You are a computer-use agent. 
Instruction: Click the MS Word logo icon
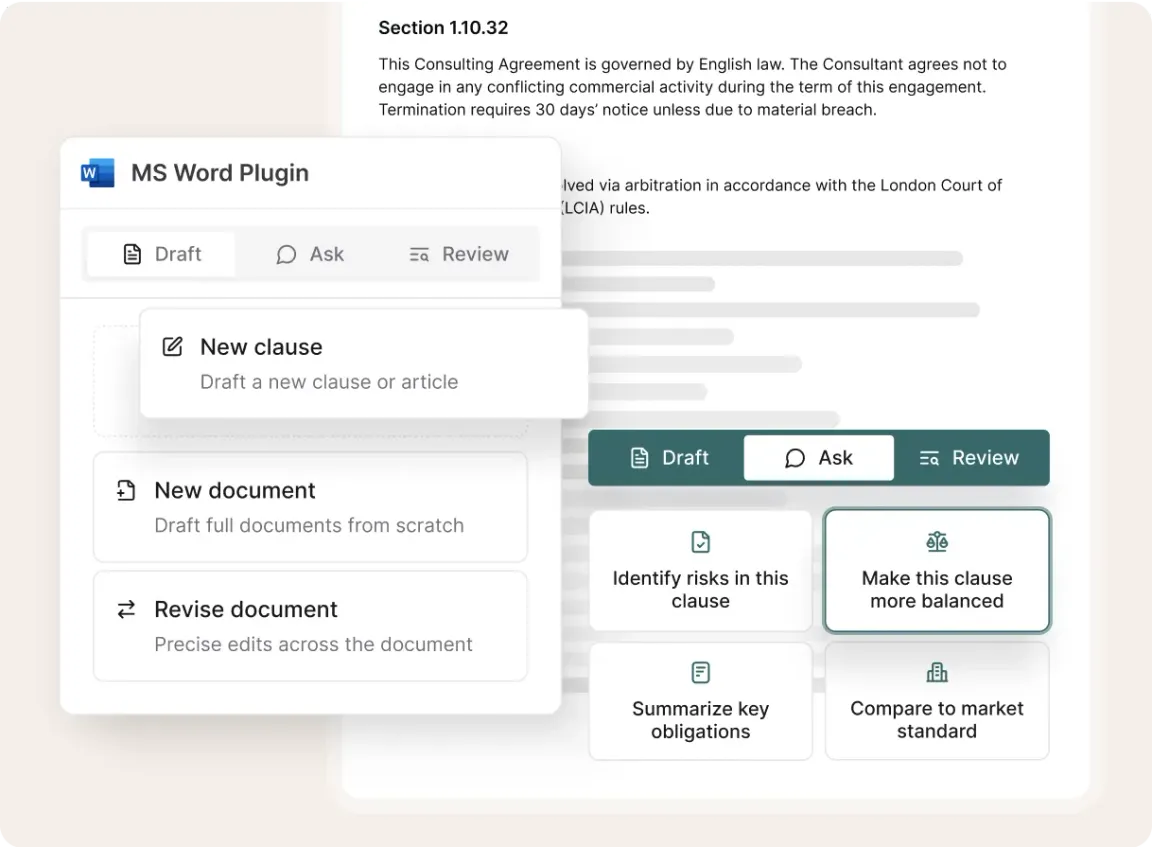97,172
